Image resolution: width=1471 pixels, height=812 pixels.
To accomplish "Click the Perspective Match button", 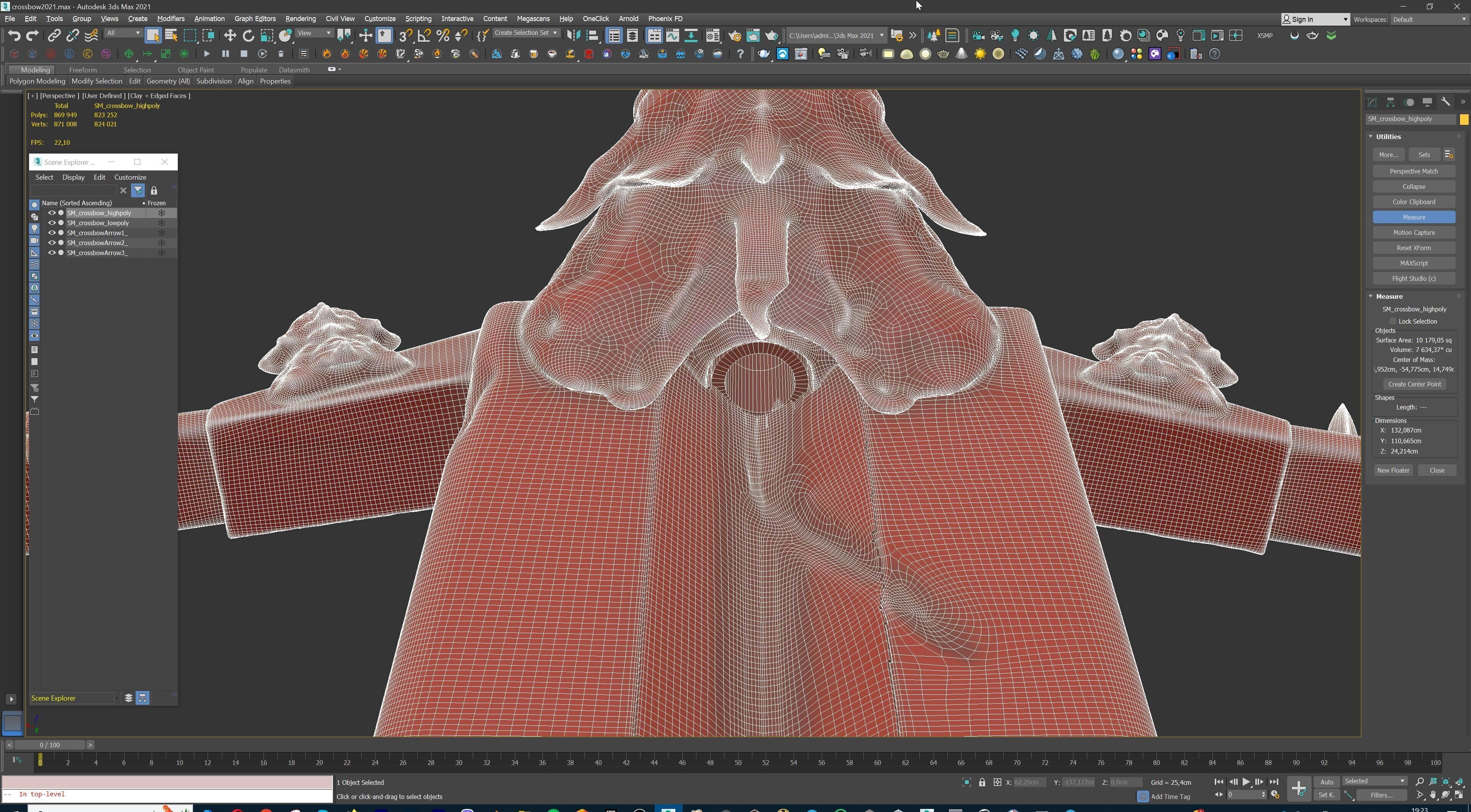I will [x=1413, y=171].
